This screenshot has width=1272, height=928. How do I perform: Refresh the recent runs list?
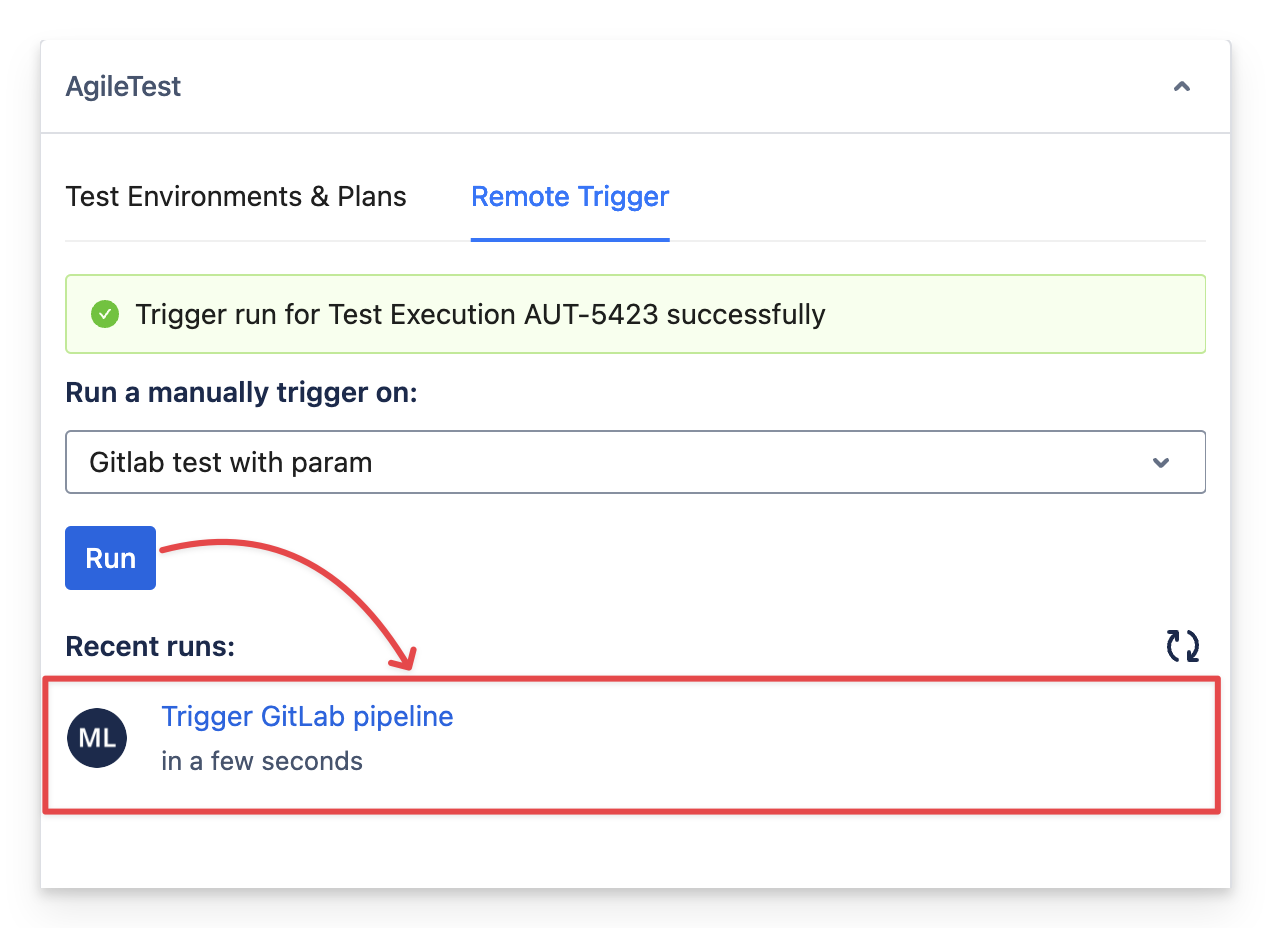[1183, 646]
